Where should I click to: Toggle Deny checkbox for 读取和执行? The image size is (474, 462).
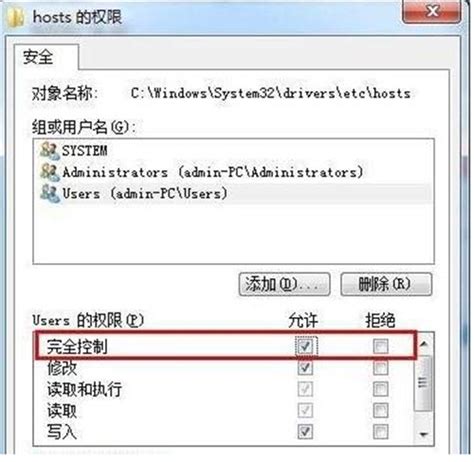tap(380, 389)
